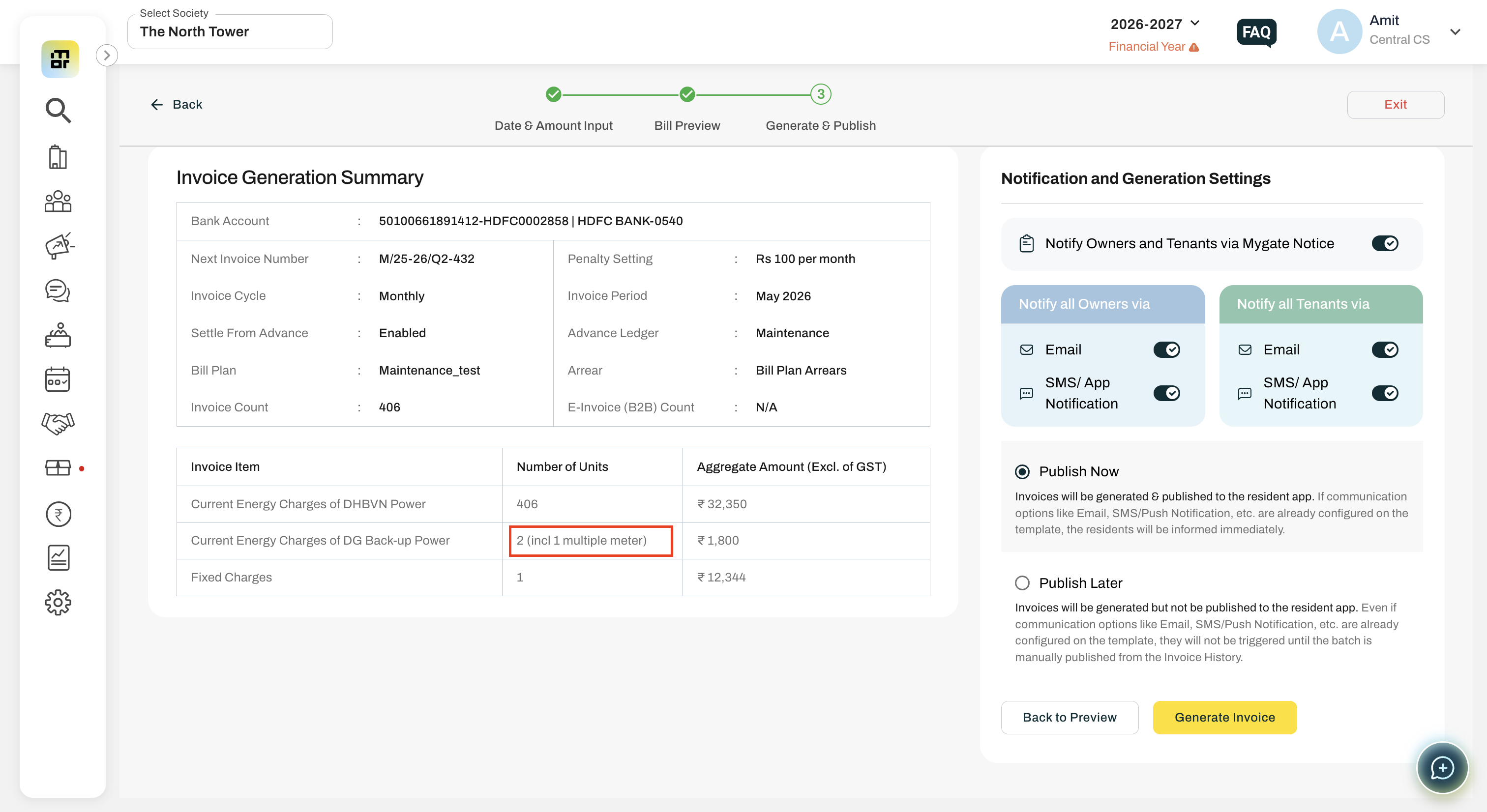The image size is (1487, 812).
Task: Open the building icon in sidebar
Action: coord(58,156)
